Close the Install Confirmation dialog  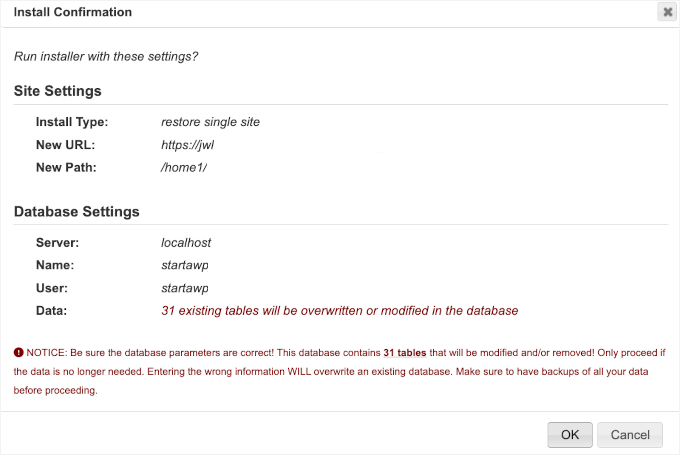pos(667,12)
